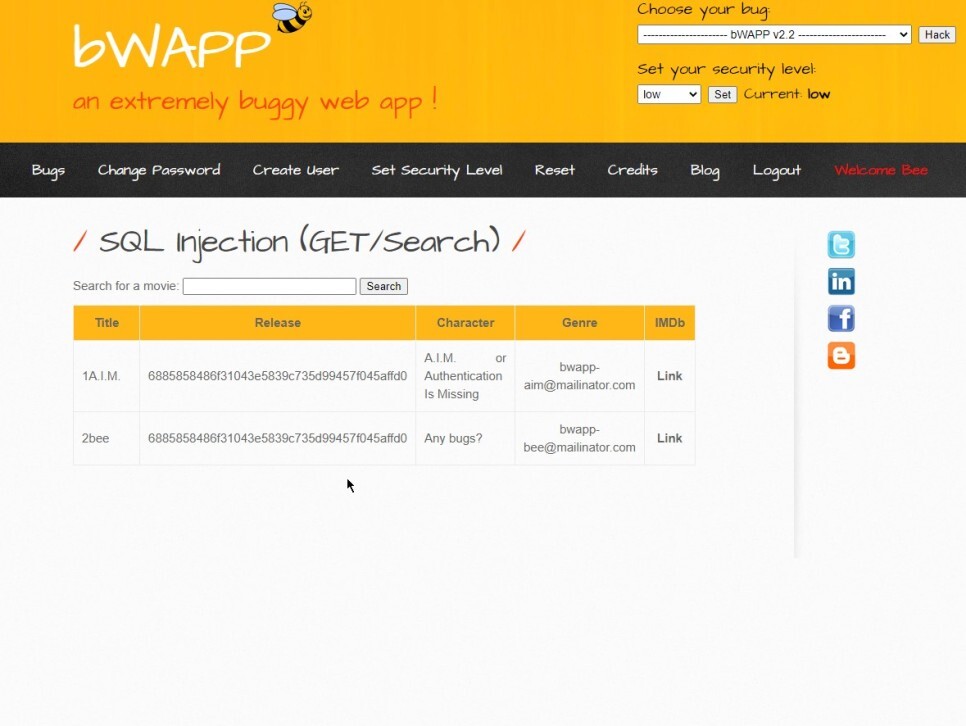
Task: Click bwapp-bee@mailinator.com email cell
Action: [x=579, y=438]
